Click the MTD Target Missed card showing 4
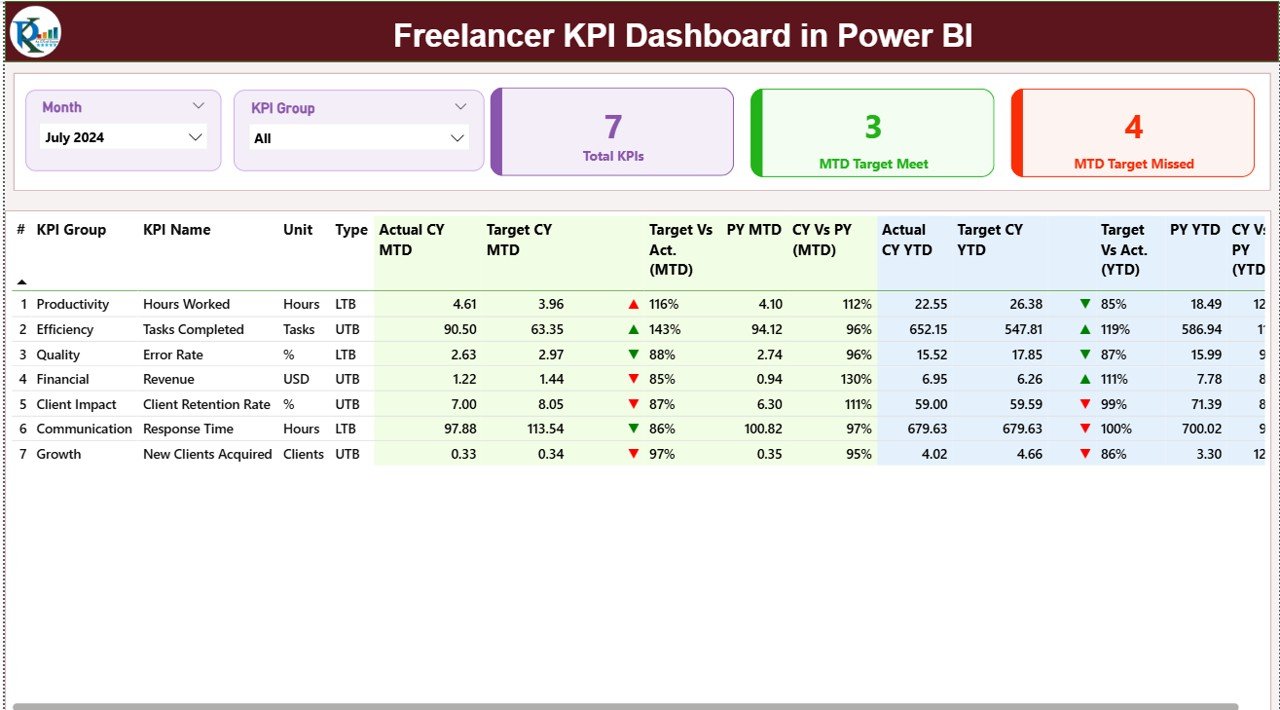 [1133, 132]
